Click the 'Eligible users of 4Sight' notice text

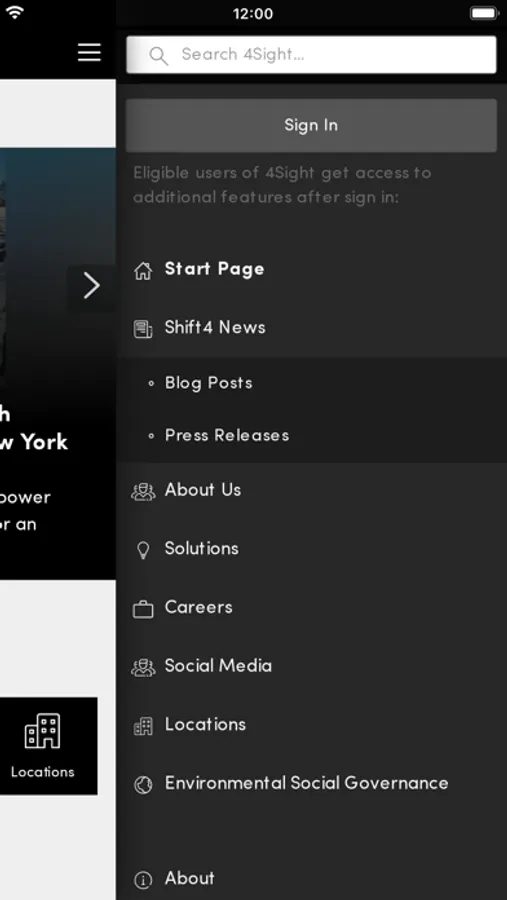282,185
